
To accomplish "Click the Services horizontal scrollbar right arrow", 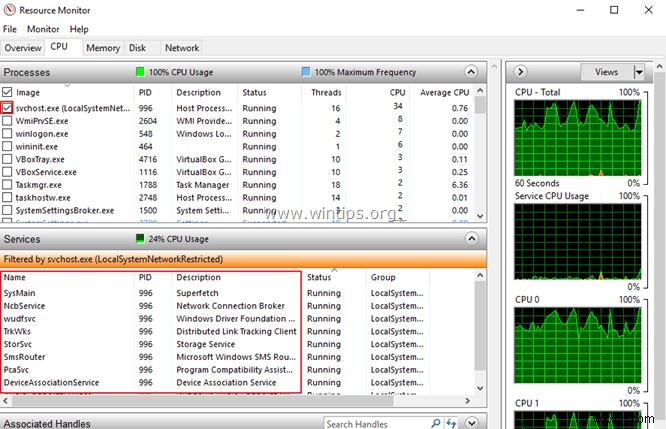I will point(467,401).
